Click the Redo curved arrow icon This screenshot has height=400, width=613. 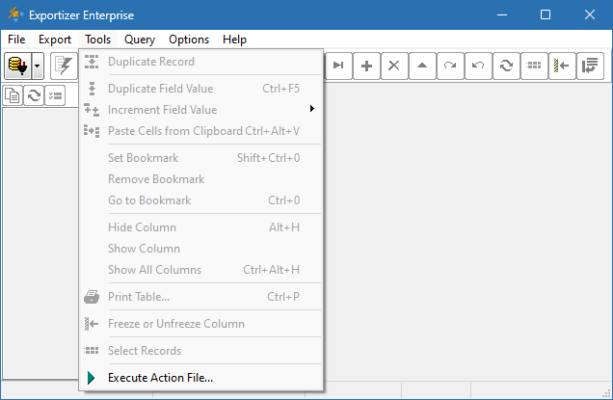pyautogui.click(x=450, y=66)
